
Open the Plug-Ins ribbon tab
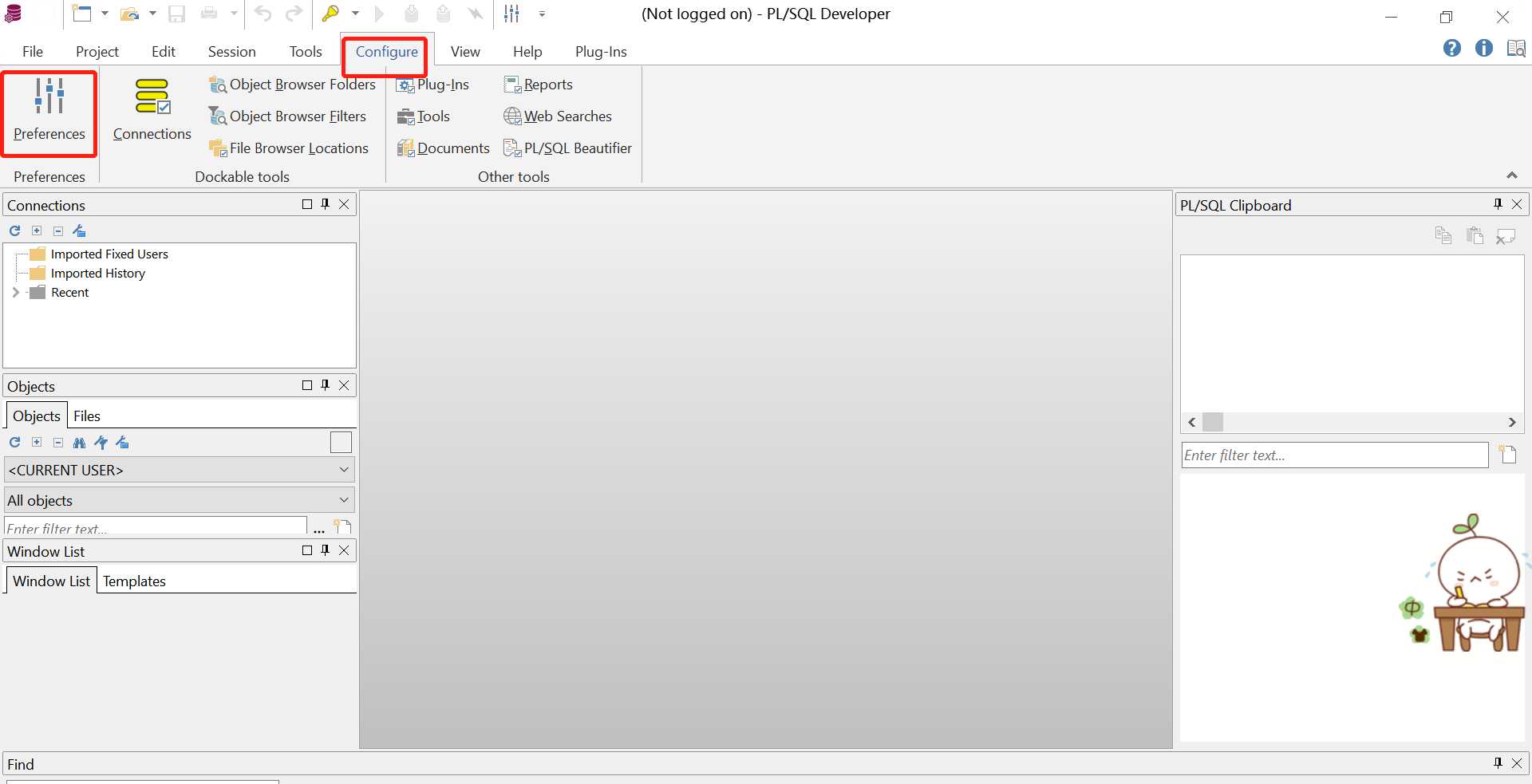(601, 52)
